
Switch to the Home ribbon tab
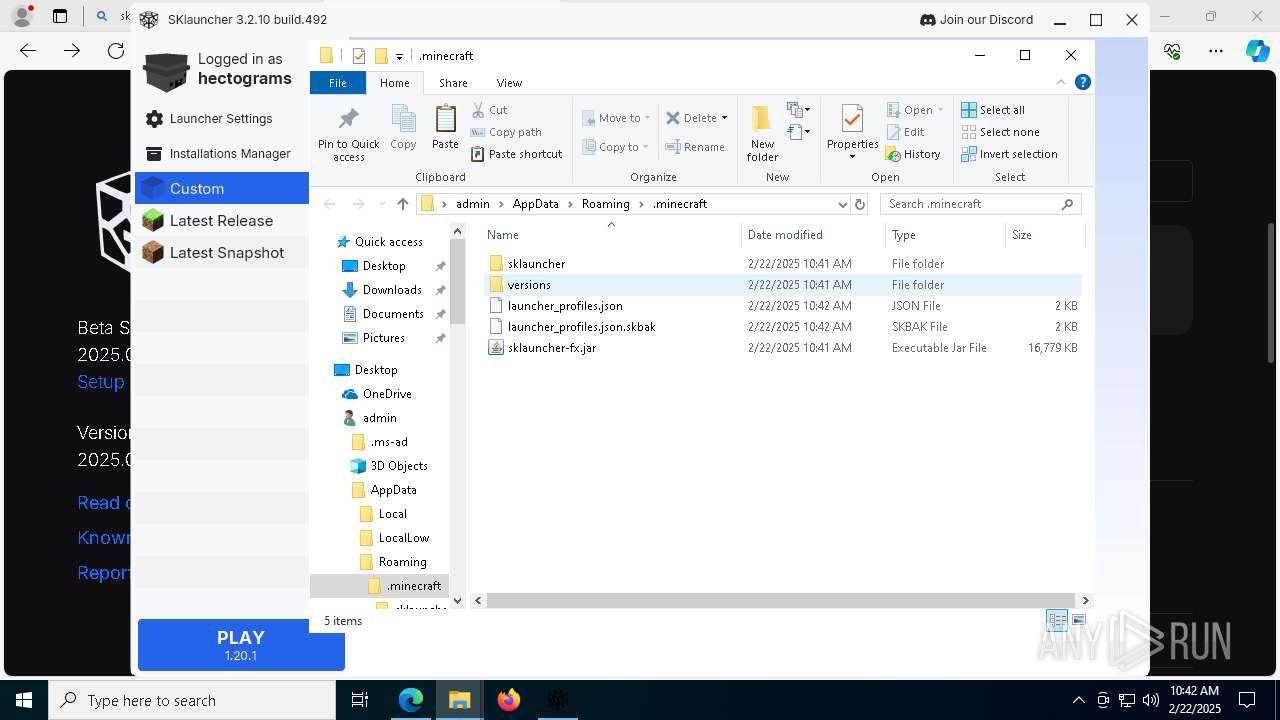point(394,83)
